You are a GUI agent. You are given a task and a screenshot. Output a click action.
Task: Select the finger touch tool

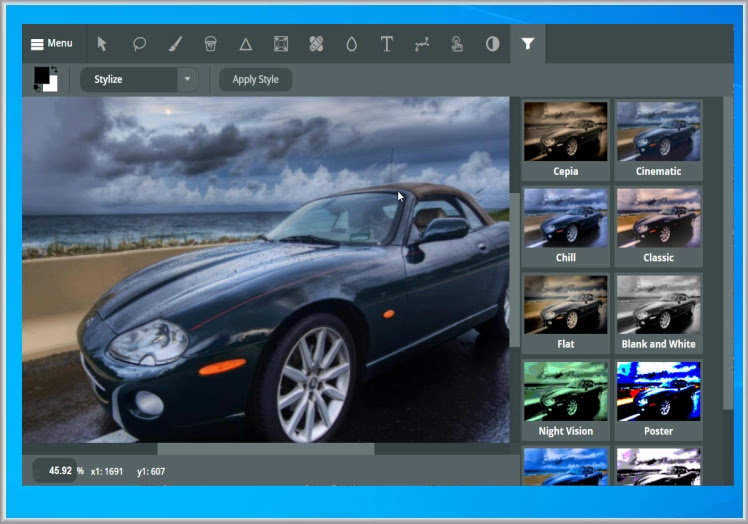tap(457, 44)
